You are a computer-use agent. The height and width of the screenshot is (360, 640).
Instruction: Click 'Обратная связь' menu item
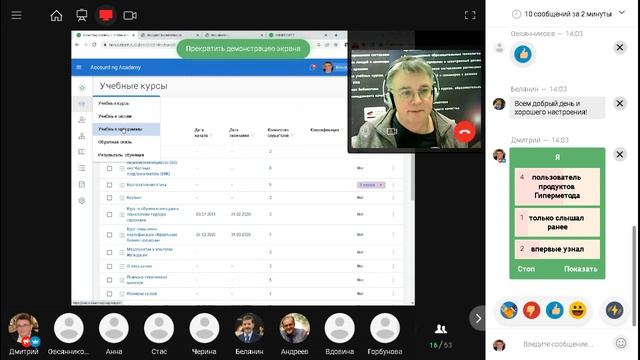(x=126, y=142)
